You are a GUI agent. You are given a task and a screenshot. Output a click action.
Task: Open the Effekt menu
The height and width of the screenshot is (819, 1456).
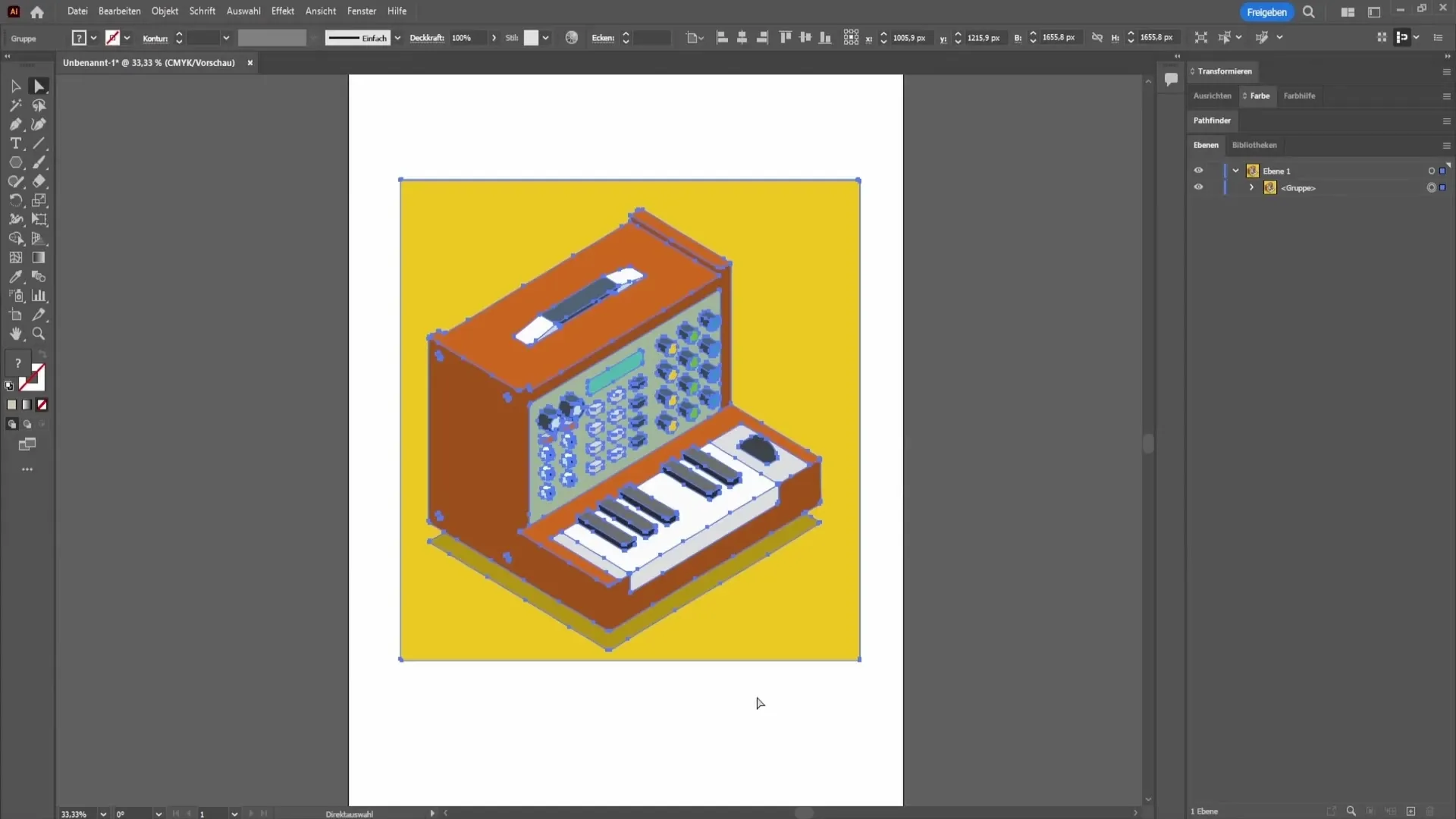click(x=283, y=11)
